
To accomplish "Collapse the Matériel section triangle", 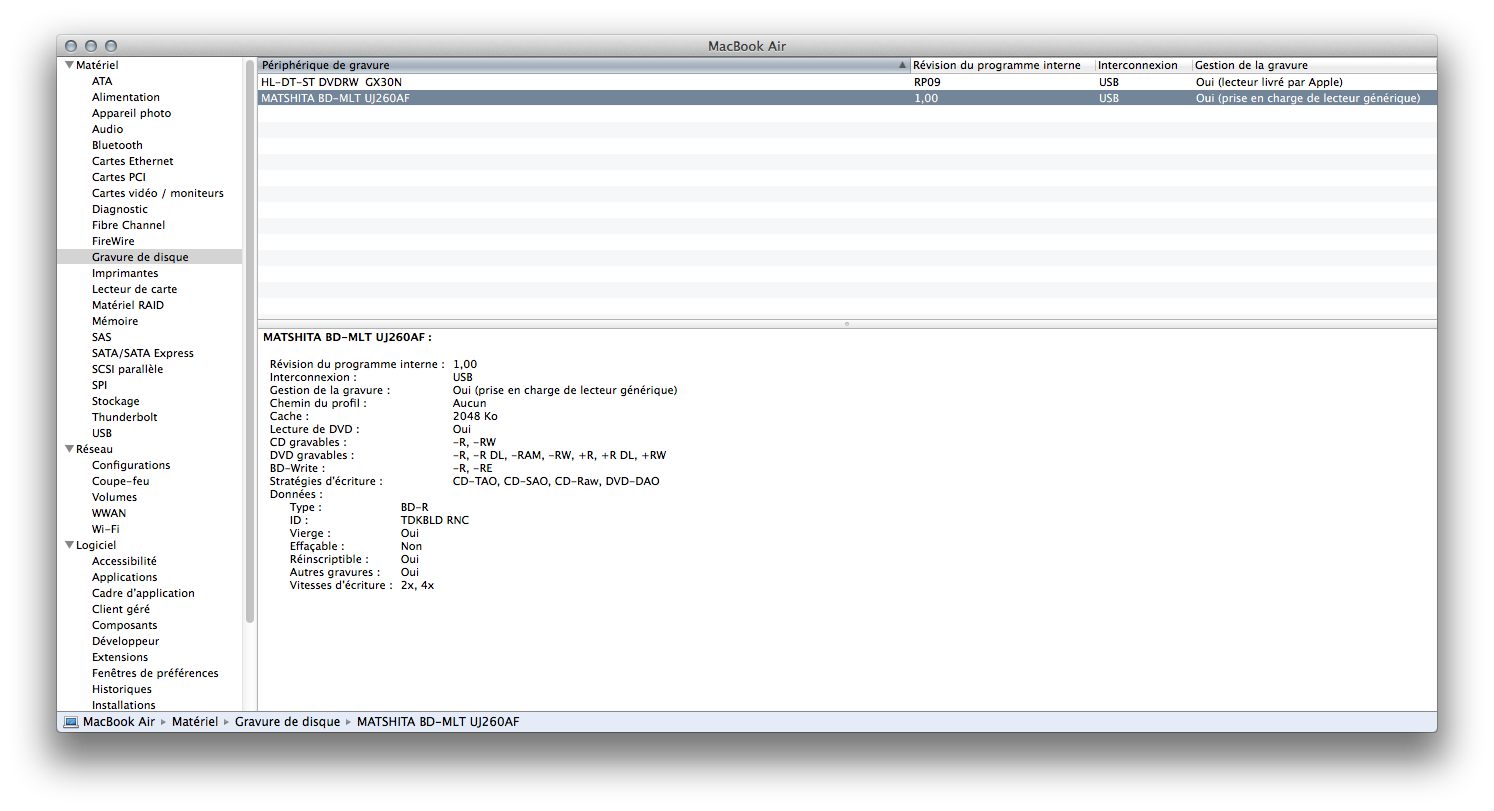I will 69,65.
